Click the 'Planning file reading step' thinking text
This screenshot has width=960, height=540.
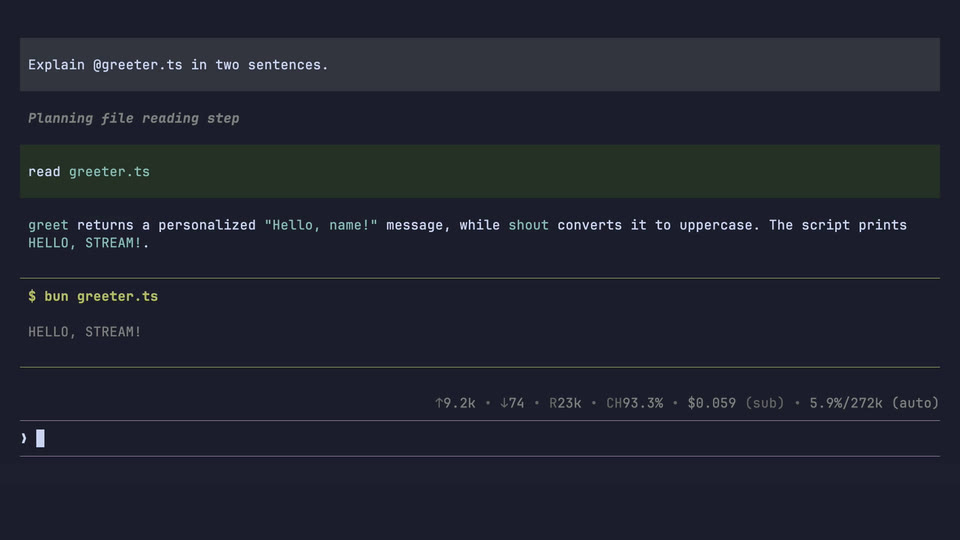tap(133, 118)
